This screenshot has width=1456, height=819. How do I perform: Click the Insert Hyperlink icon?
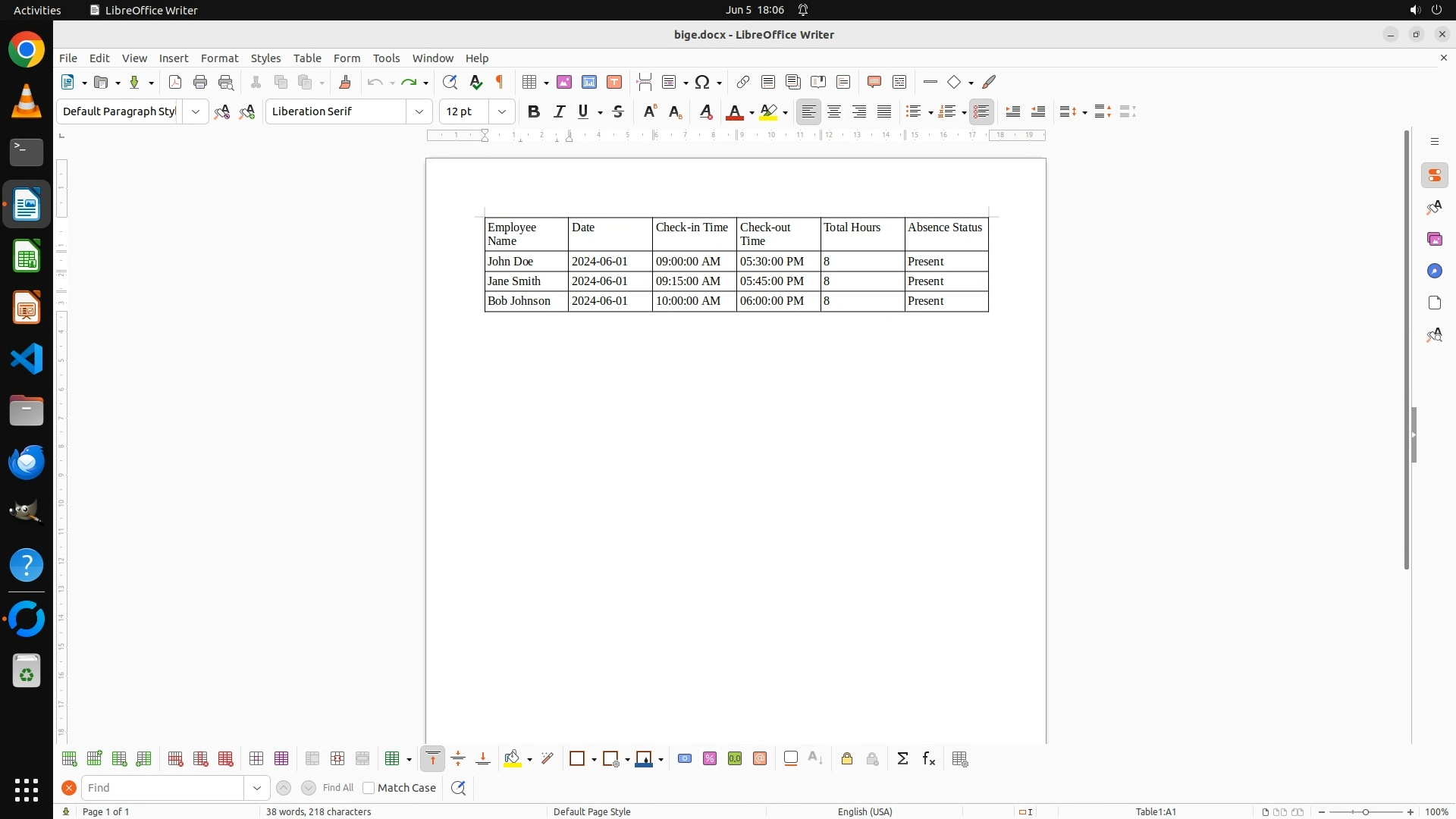pyautogui.click(x=743, y=82)
